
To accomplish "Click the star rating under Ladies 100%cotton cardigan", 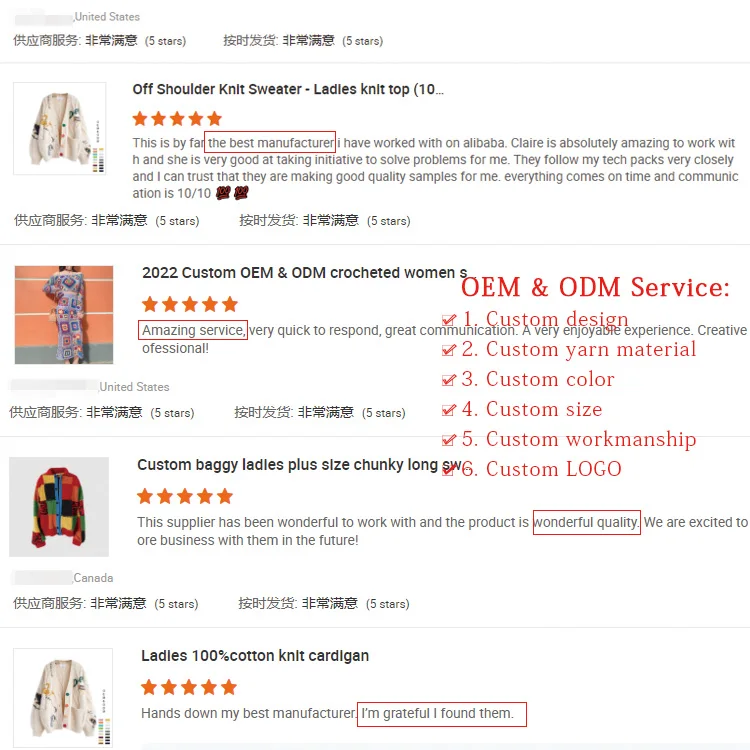I will (189, 687).
